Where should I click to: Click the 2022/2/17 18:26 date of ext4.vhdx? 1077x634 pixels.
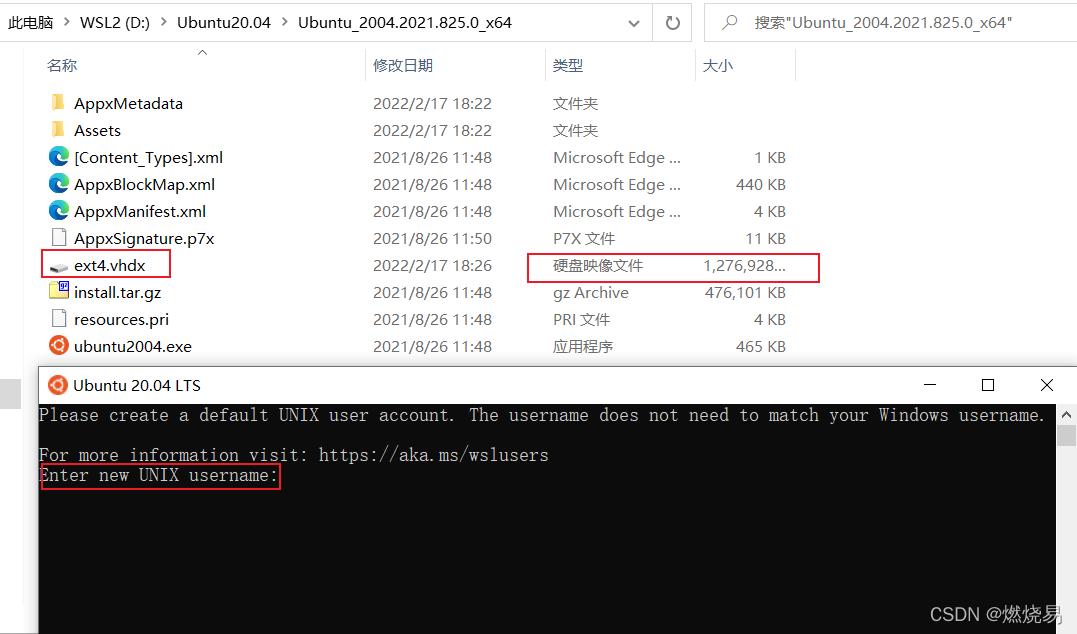point(432,265)
